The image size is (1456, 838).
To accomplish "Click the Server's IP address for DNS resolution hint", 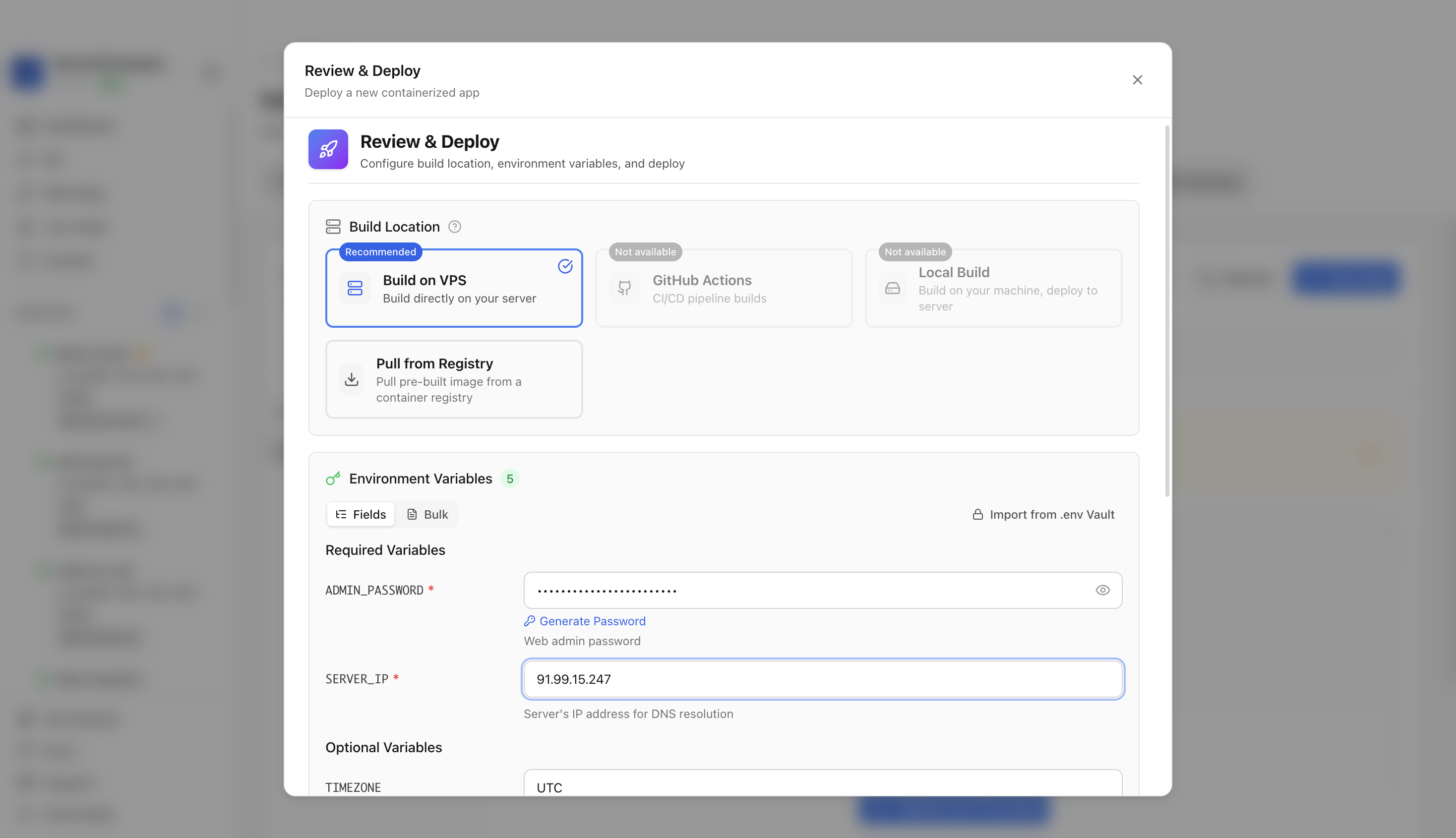I will tap(628, 714).
